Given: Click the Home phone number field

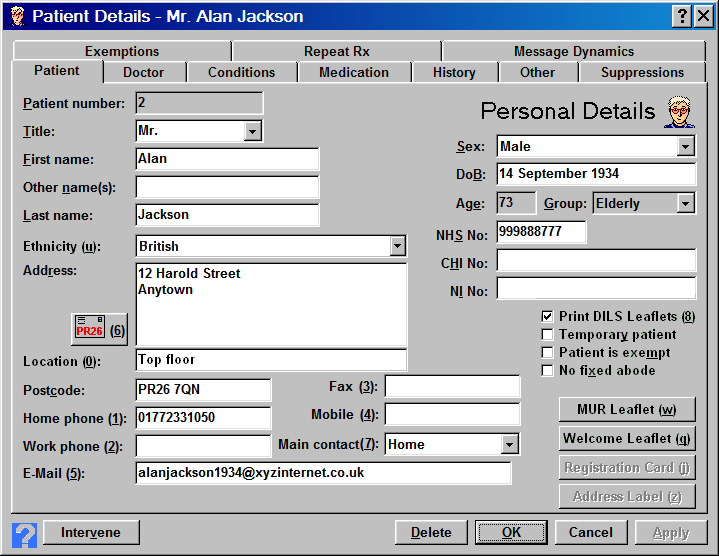Looking at the screenshot, I should click(x=203, y=418).
